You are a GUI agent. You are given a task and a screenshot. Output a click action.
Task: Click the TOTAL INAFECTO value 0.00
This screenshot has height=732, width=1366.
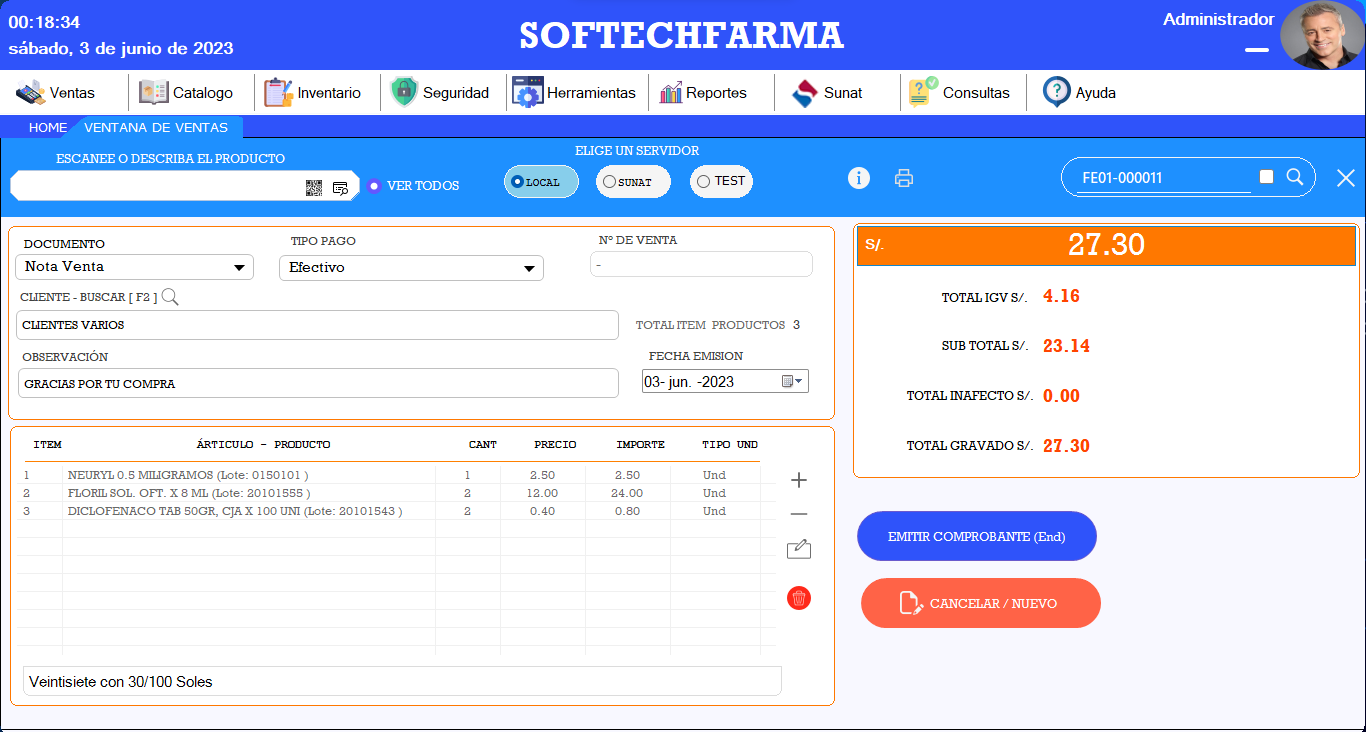click(x=1061, y=396)
